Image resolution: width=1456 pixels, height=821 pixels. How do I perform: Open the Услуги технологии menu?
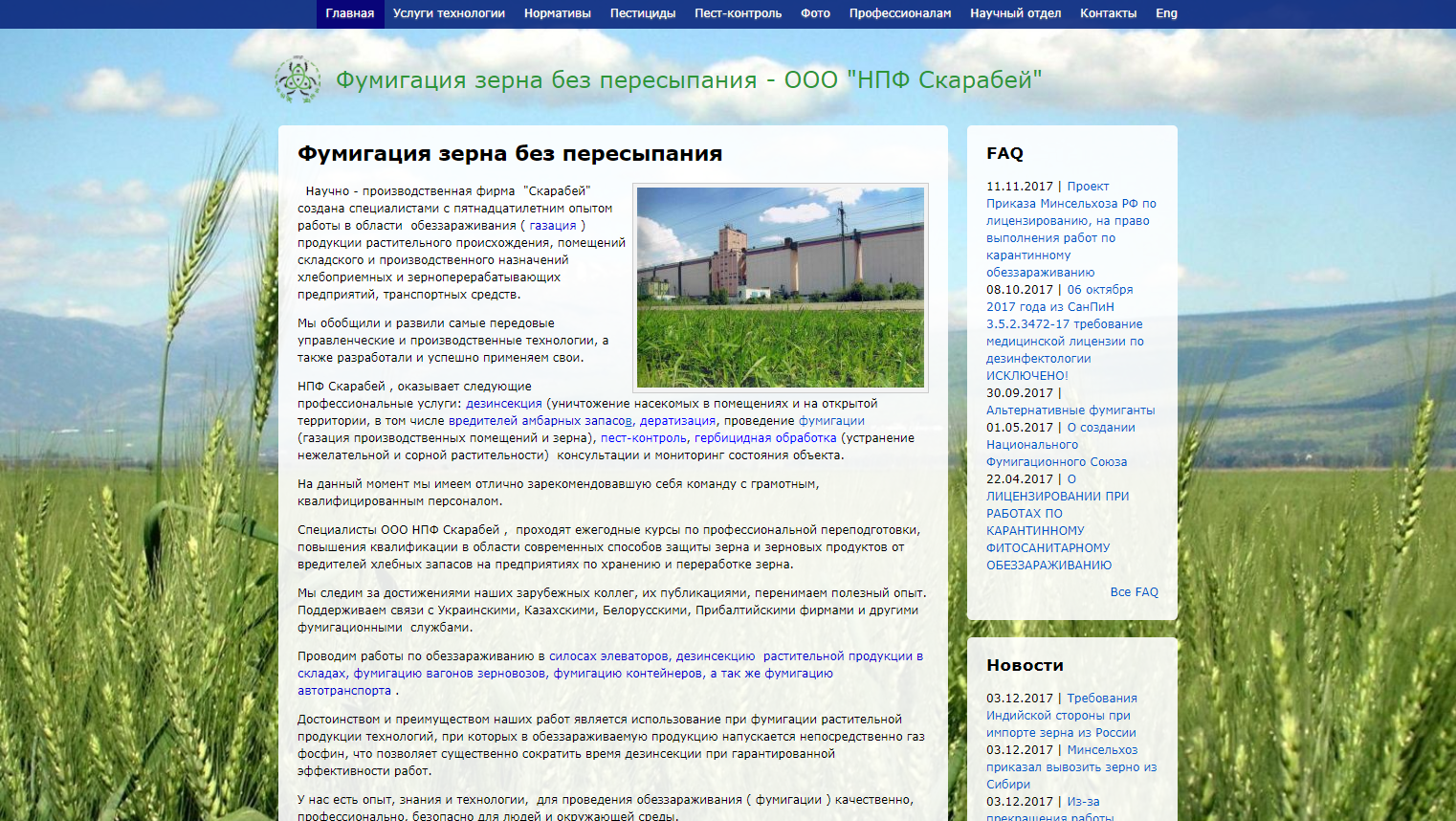coord(449,13)
